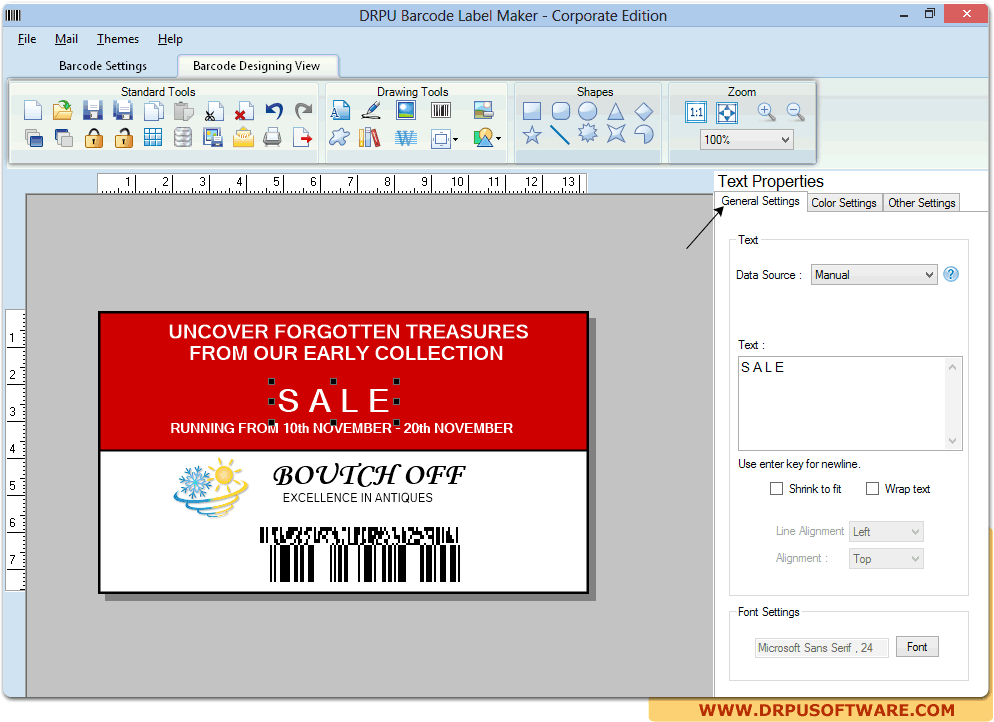Viewport: 994px width, 722px height.
Task: Open the Alignment Top dropdown
Action: pos(886,558)
